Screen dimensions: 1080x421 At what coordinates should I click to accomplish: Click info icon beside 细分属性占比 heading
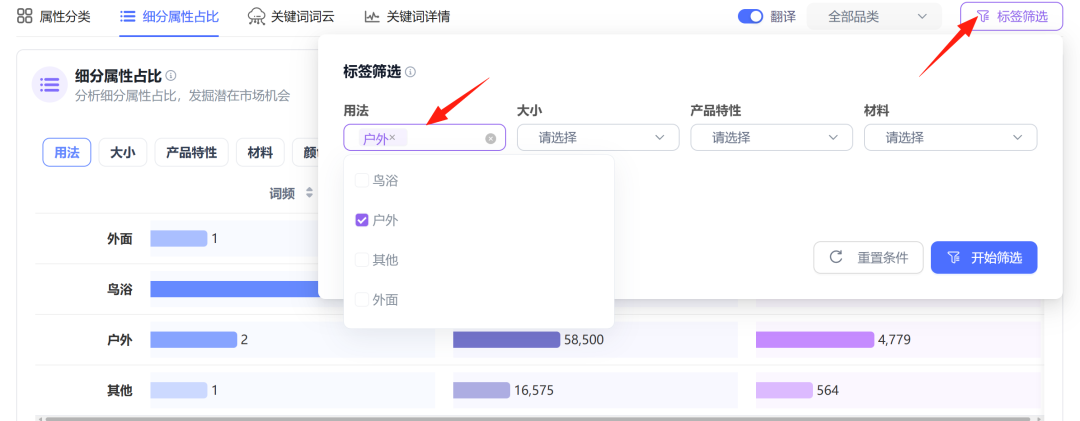click(x=171, y=75)
